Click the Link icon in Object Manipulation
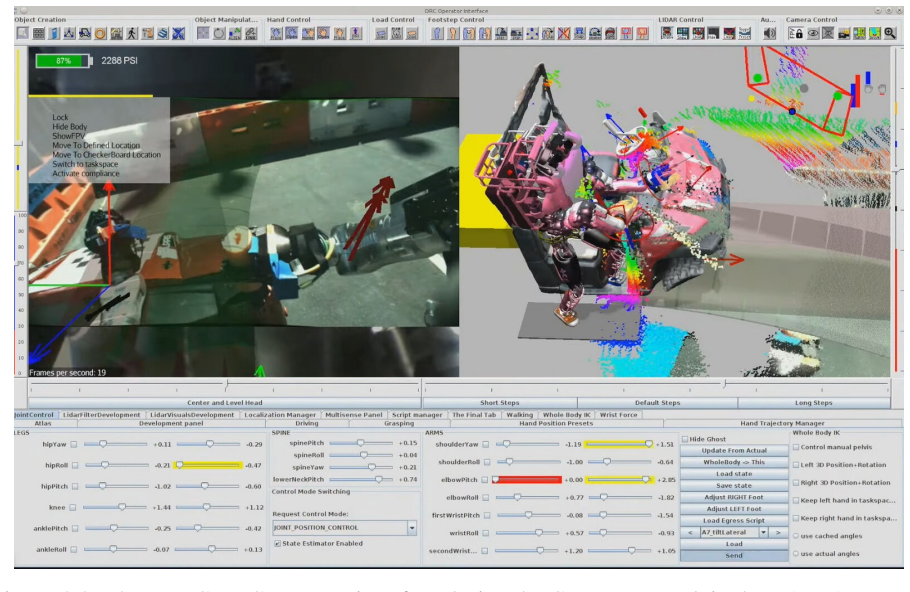The image size is (910, 592). tap(251, 33)
